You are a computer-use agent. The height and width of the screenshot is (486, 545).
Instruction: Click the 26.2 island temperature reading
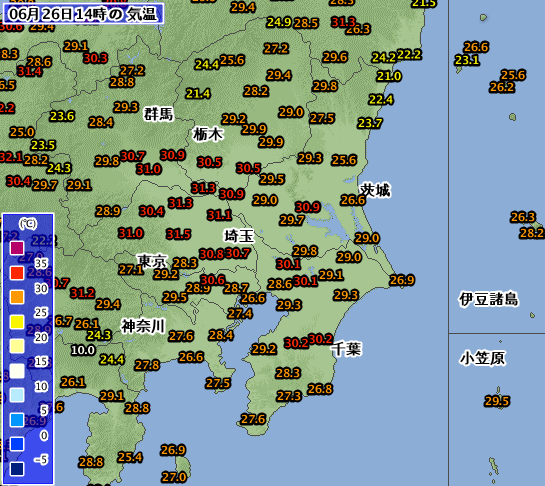502,87
